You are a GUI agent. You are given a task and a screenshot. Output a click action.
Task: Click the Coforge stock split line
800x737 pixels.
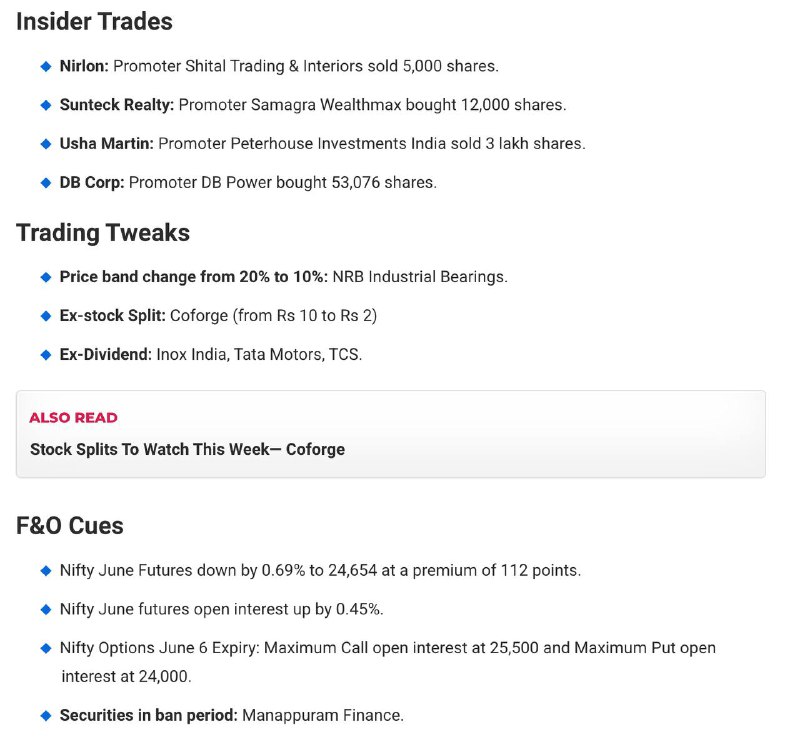[x=218, y=316]
